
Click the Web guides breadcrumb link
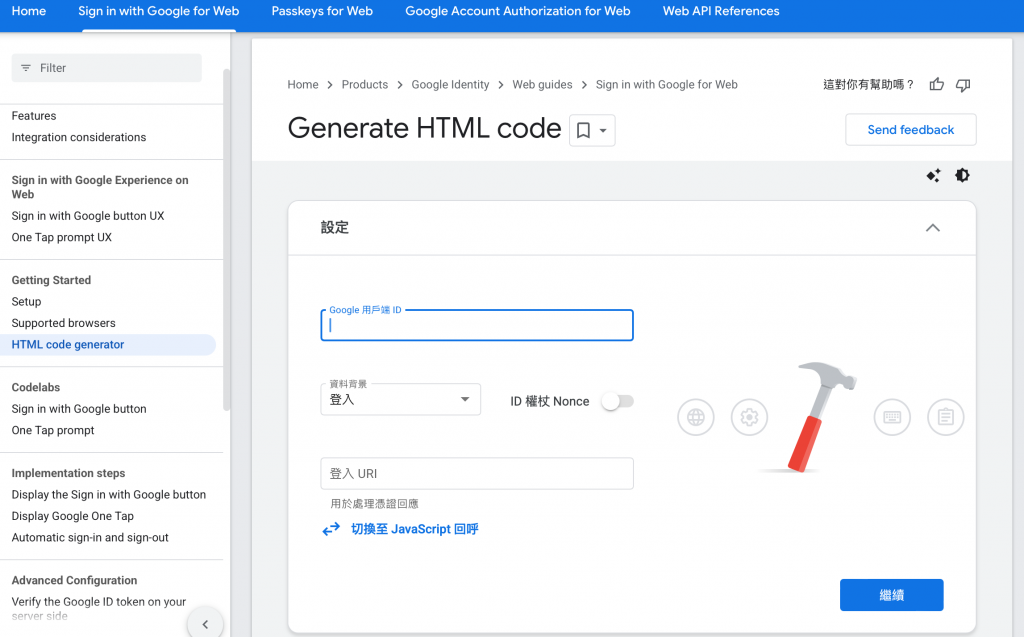(542, 84)
